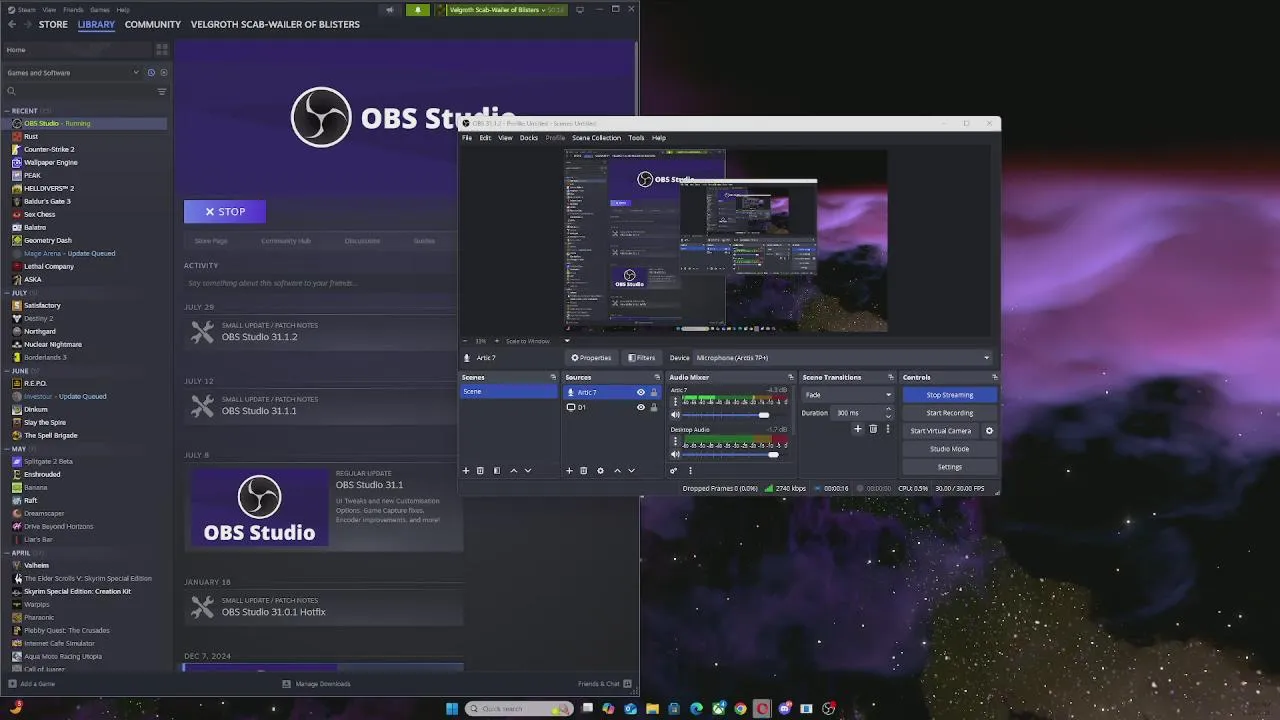Open OBS Docks menu
Image resolution: width=1280 pixels, height=720 pixels.
pos(529,138)
